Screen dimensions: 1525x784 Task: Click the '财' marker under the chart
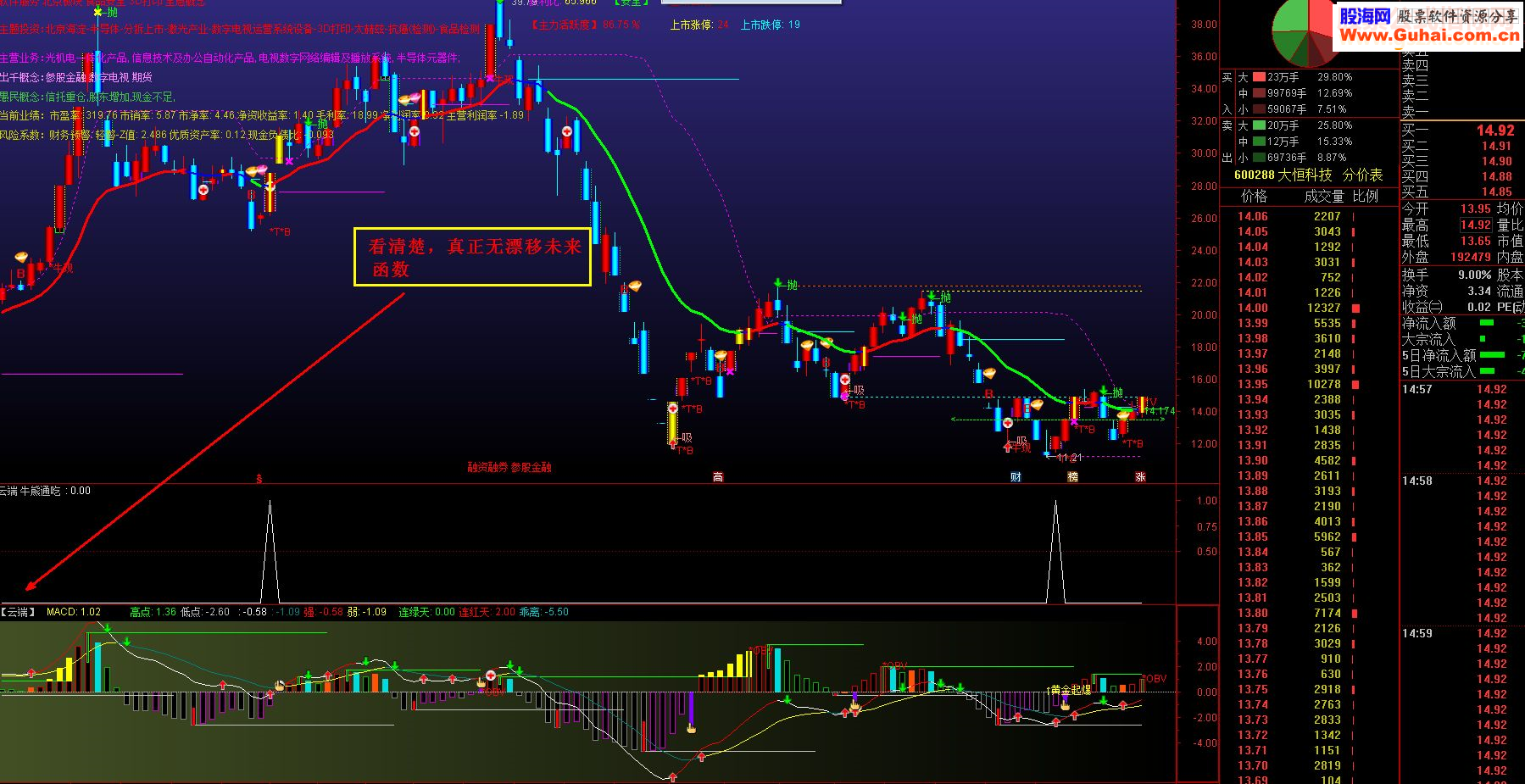coord(1016,477)
